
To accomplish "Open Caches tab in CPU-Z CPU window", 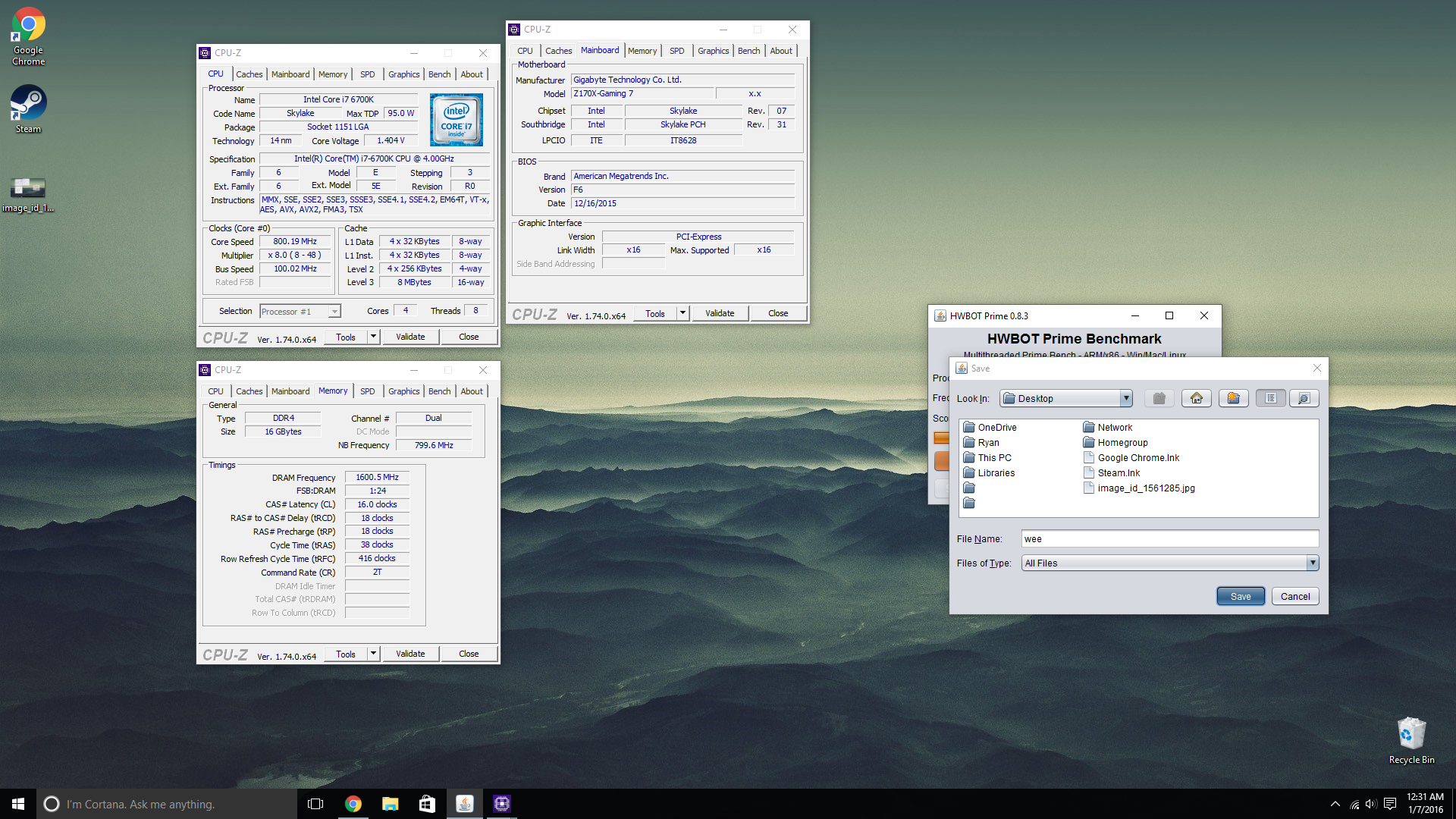I will click(249, 74).
